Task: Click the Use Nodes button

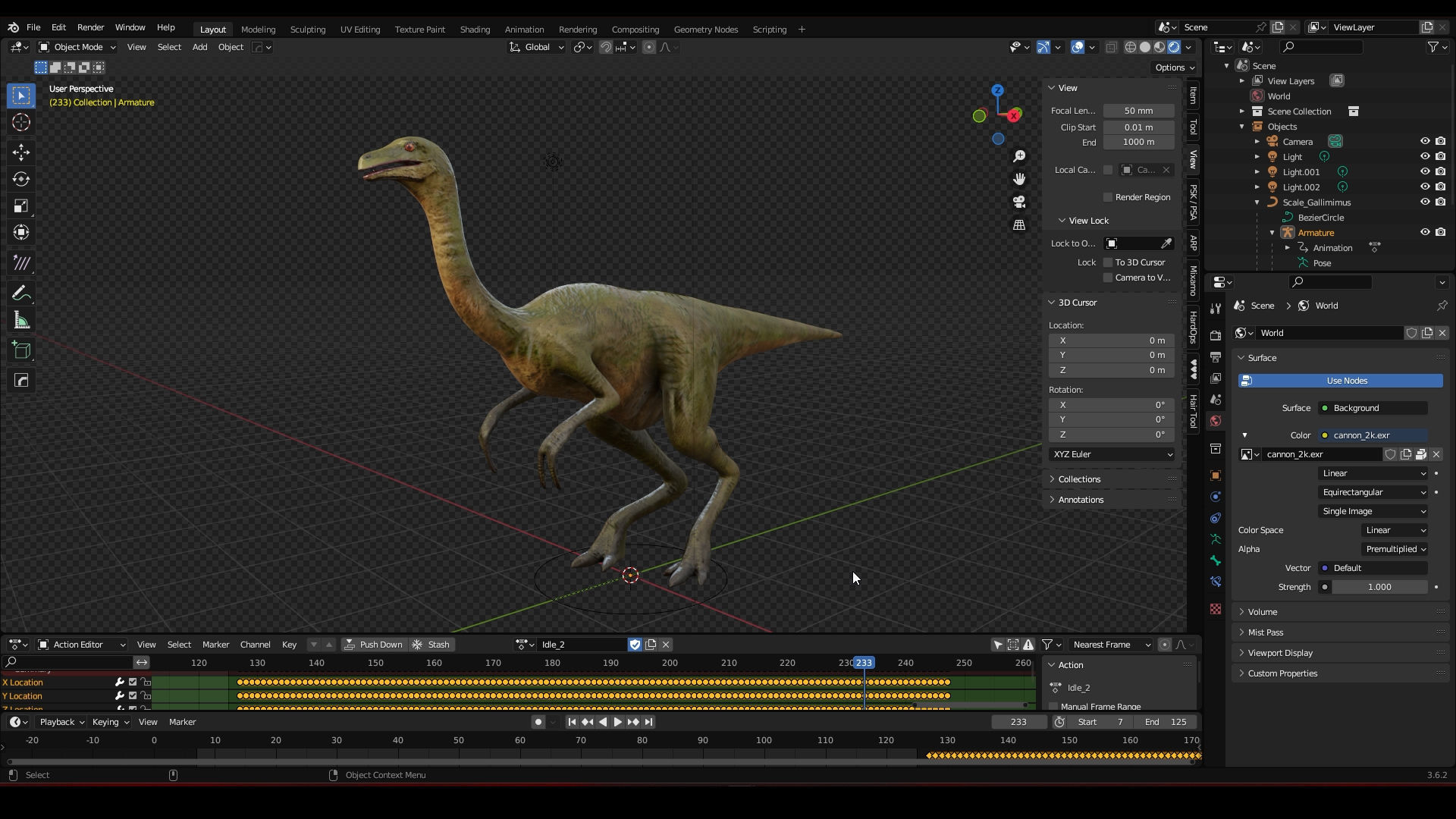Action: pos(1341,381)
